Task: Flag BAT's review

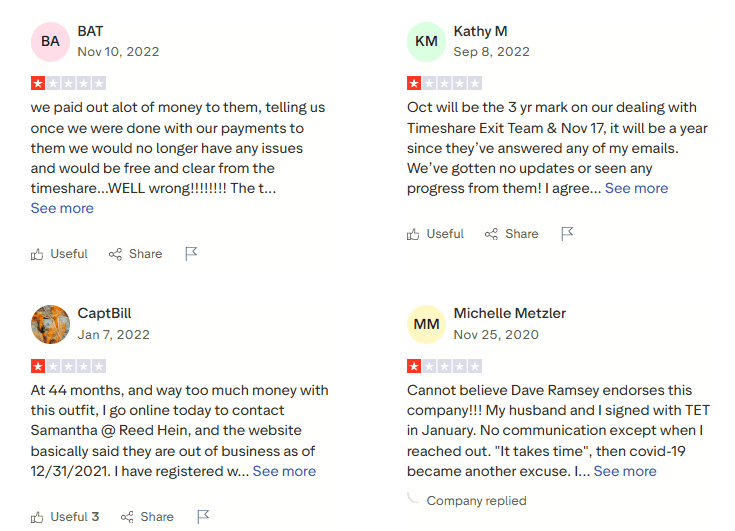Action: [x=191, y=254]
